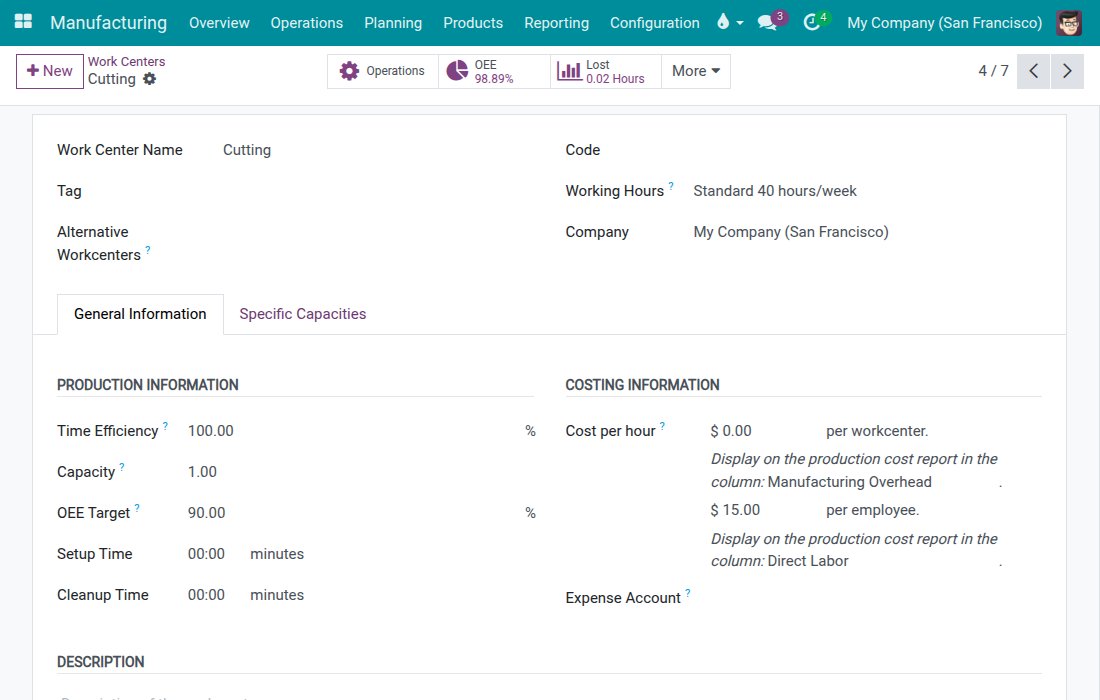Open the Planning menu
Image resolution: width=1100 pixels, height=700 pixels.
pos(393,22)
